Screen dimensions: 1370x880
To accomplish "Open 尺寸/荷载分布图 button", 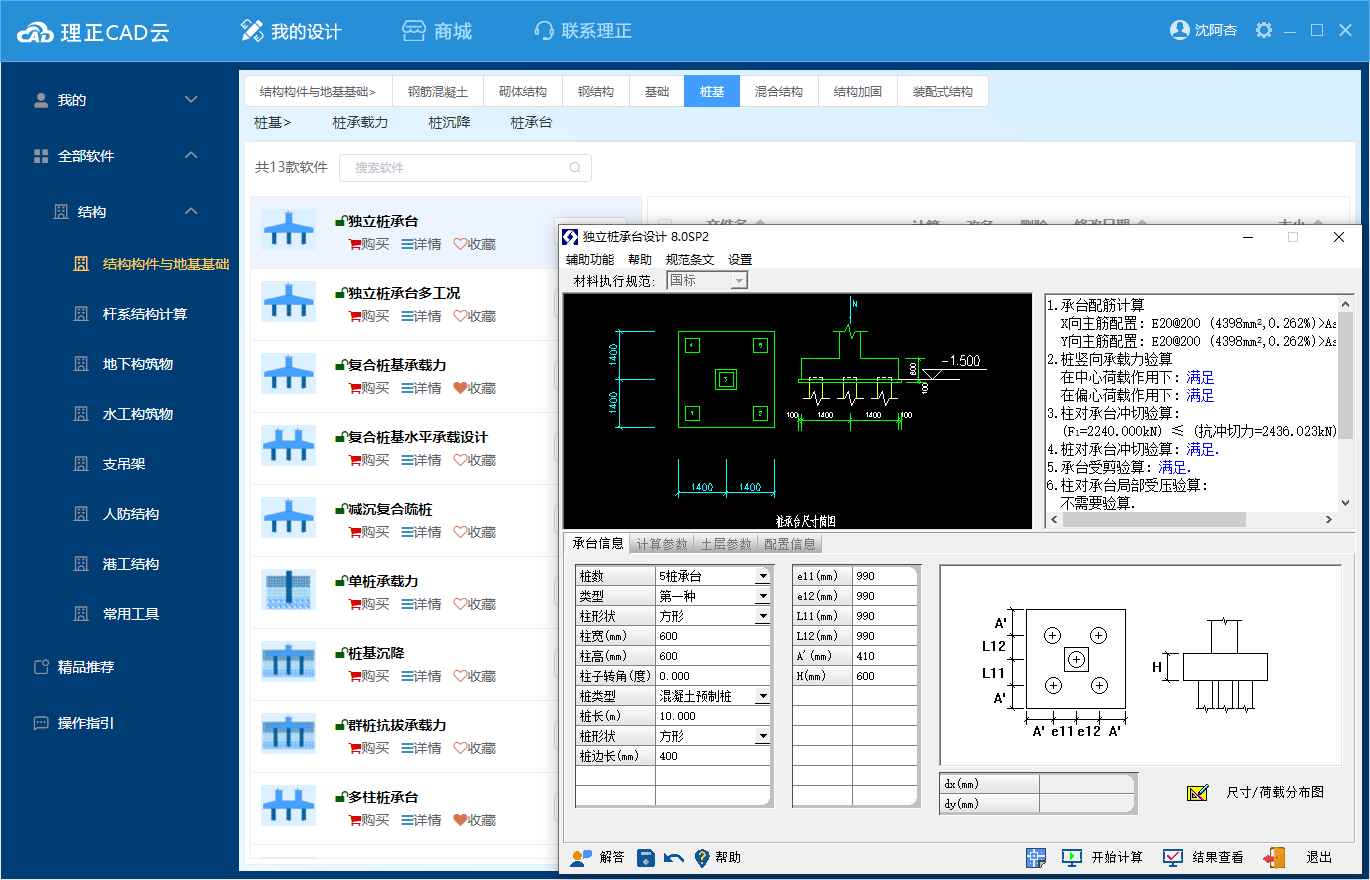I will click(x=1256, y=792).
